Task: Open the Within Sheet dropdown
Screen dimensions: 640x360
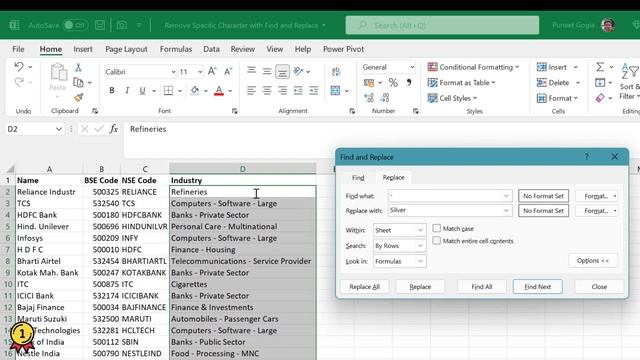Action: pyautogui.click(x=420, y=230)
